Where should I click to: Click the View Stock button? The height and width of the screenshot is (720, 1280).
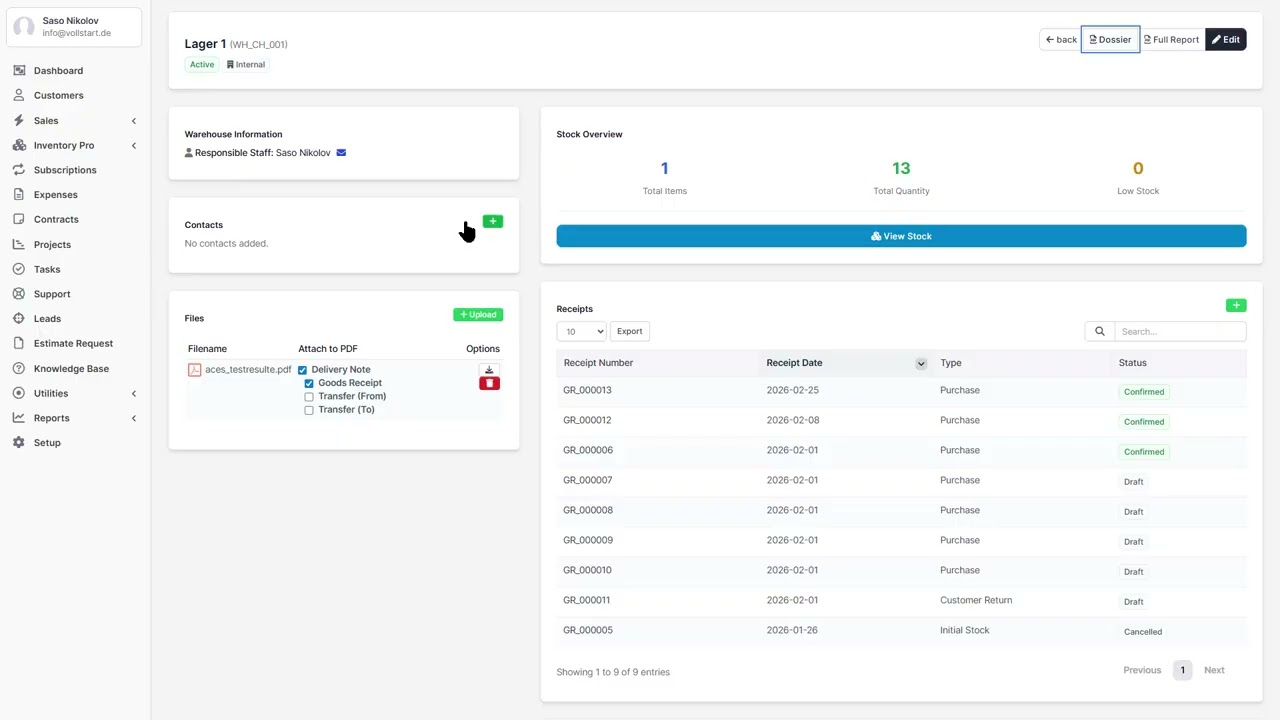coord(901,236)
